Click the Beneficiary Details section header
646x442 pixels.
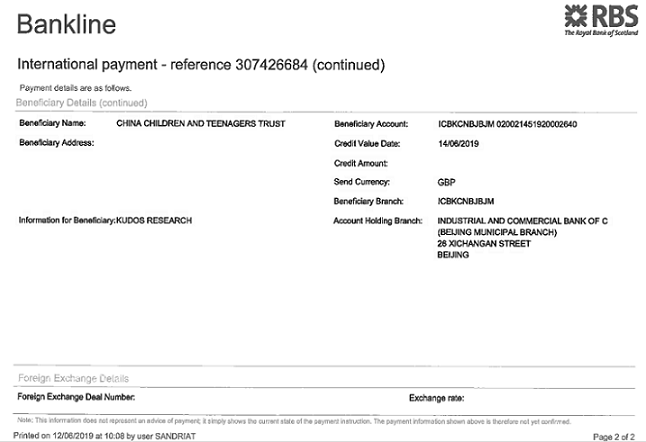(82, 102)
